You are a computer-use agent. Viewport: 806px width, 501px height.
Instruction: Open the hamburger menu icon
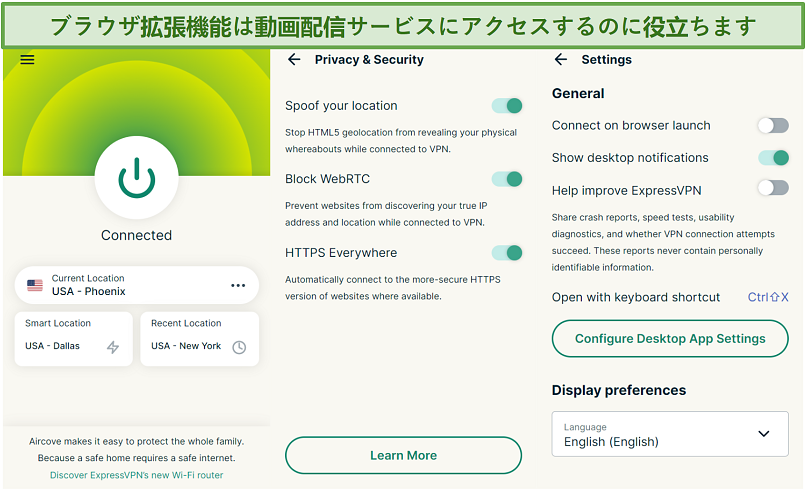[27, 60]
